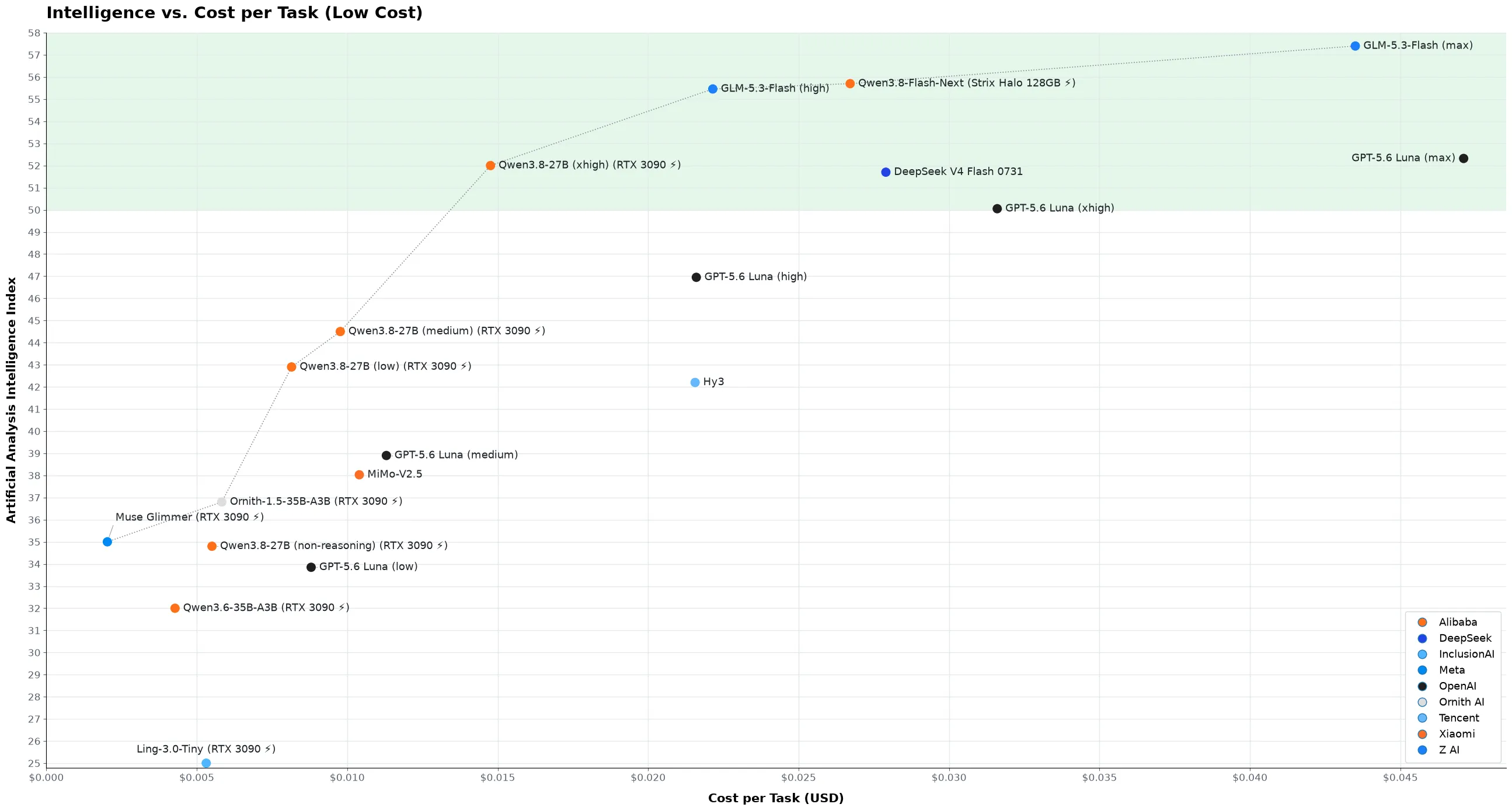Click the label text GLM-5.3-Flash (max)
The width and height of the screenshot is (1512, 811).
(x=1417, y=45)
